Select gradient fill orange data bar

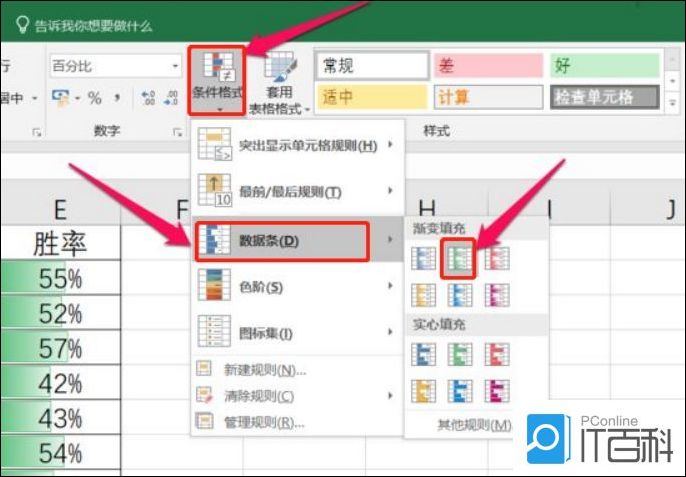(424, 295)
